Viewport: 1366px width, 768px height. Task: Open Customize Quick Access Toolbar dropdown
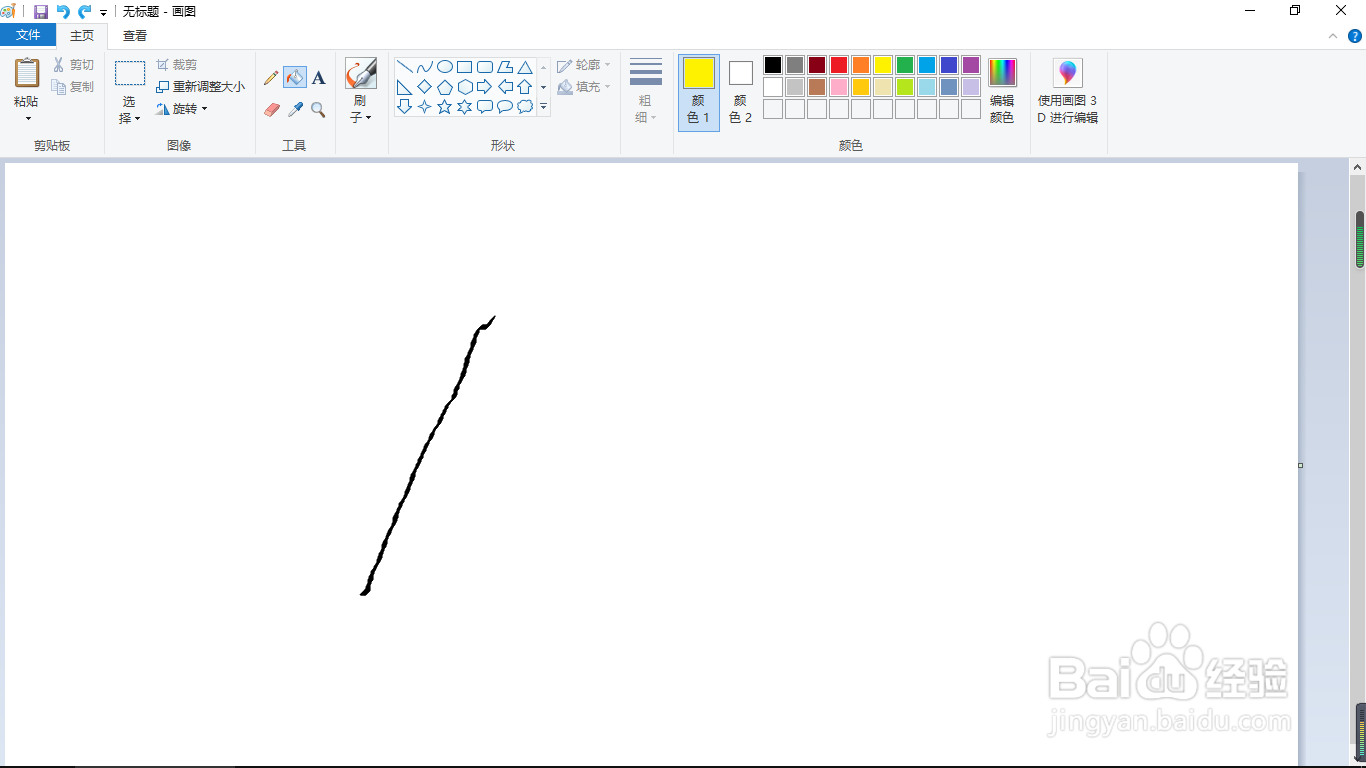pos(103,12)
